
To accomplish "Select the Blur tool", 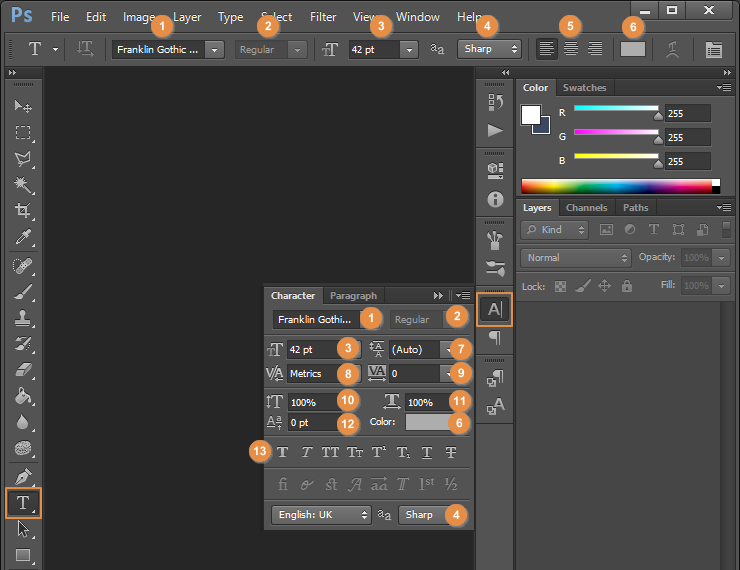I will click(x=23, y=422).
